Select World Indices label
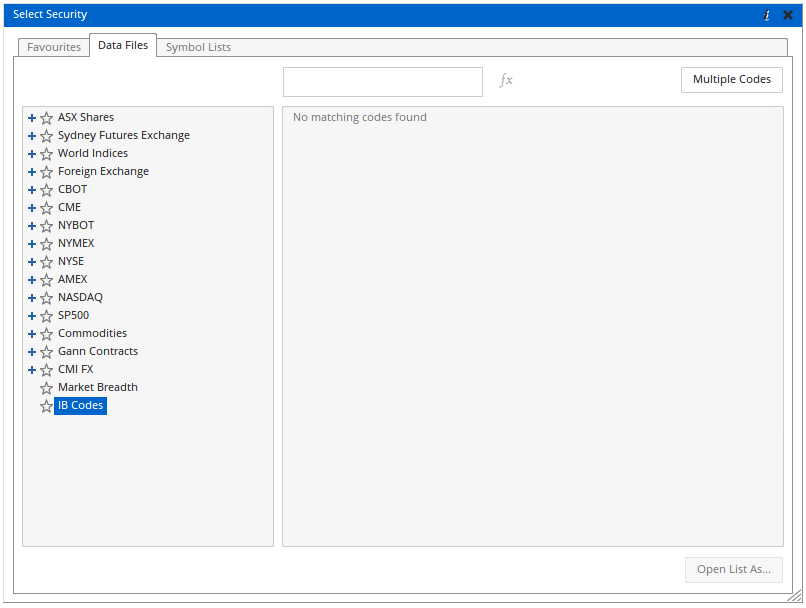This screenshot has width=806, height=608. pos(93,153)
